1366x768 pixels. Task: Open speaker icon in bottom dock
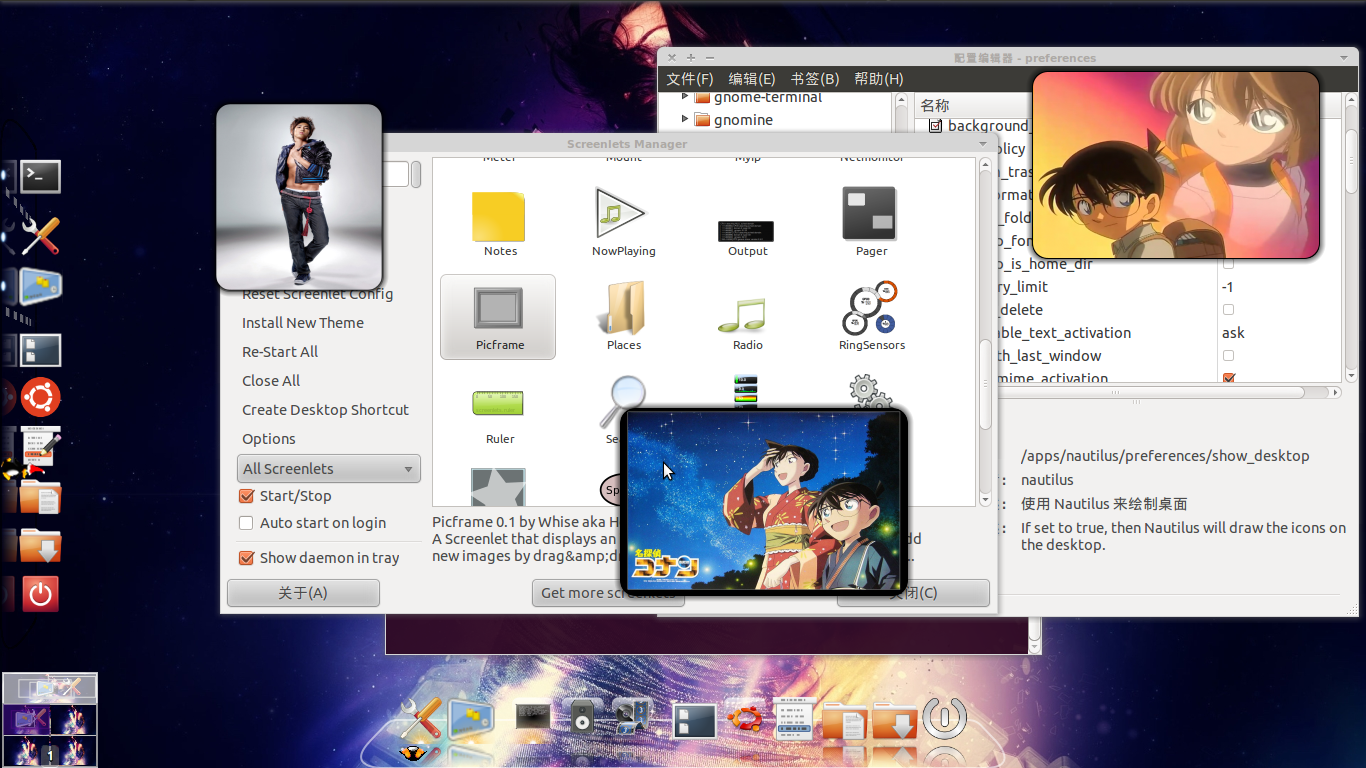[x=583, y=717]
